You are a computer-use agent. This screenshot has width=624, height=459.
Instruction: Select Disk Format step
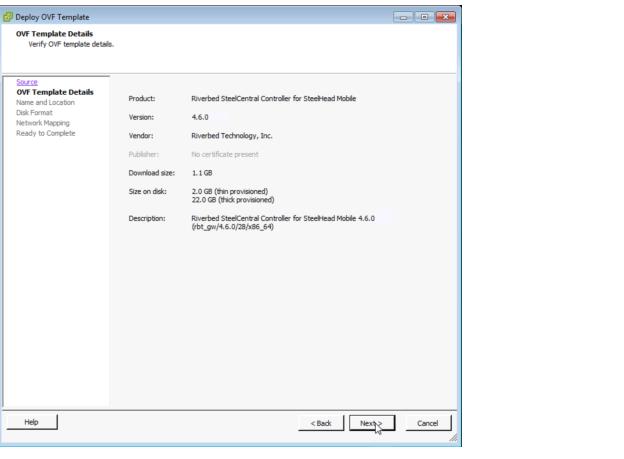[34, 113]
